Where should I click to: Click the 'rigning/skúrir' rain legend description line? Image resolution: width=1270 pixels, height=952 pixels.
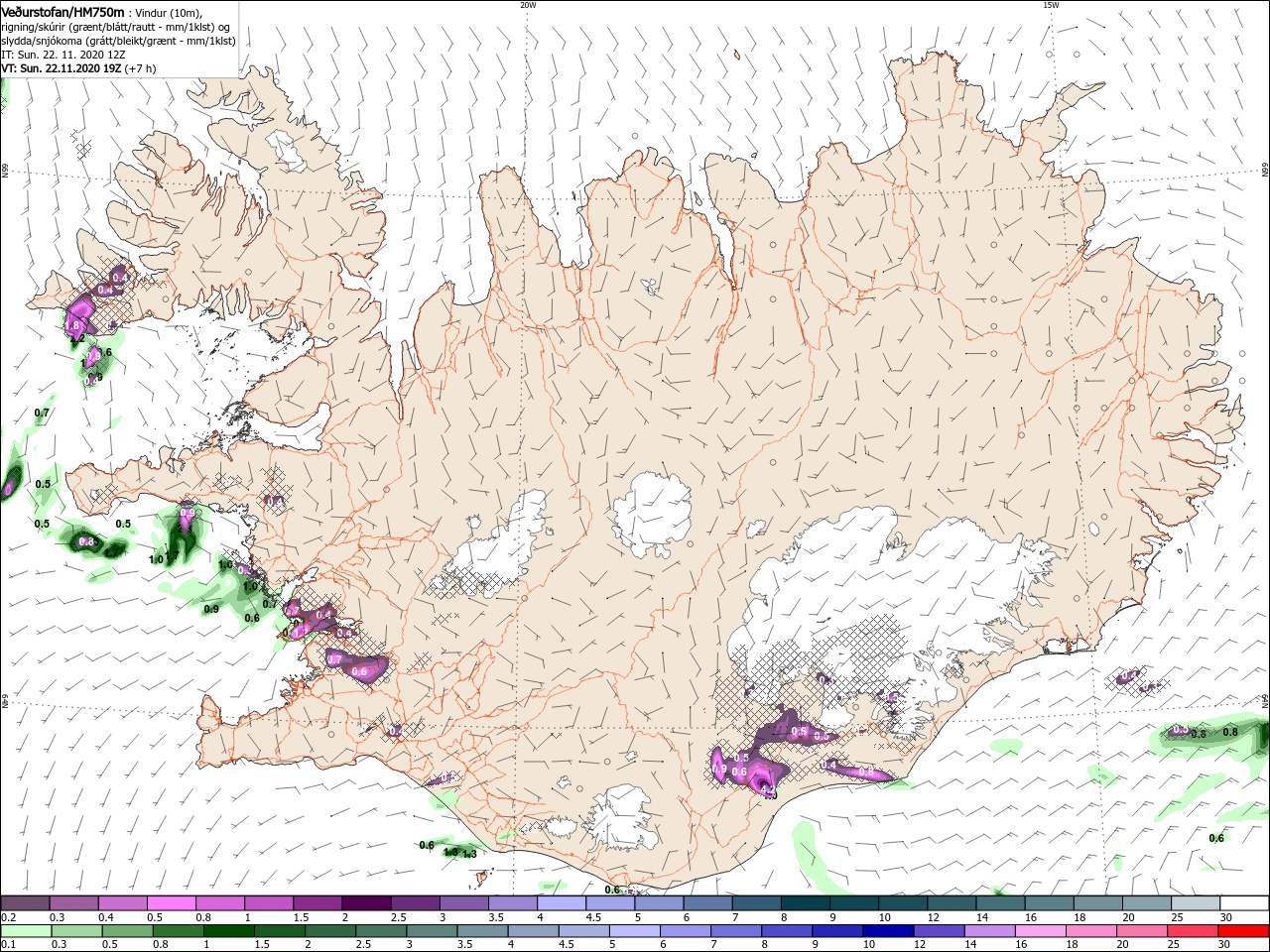pos(116,26)
